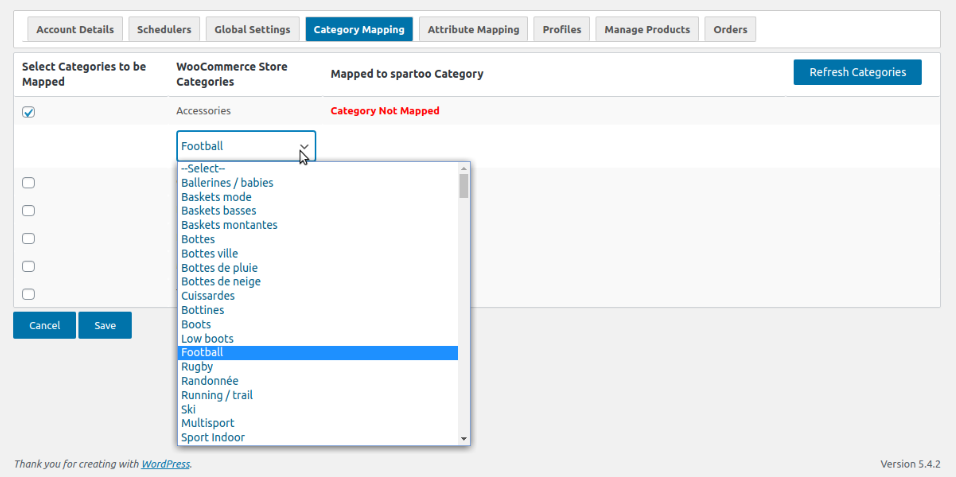Uncheck the Accessories category checkbox

click(x=29, y=112)
